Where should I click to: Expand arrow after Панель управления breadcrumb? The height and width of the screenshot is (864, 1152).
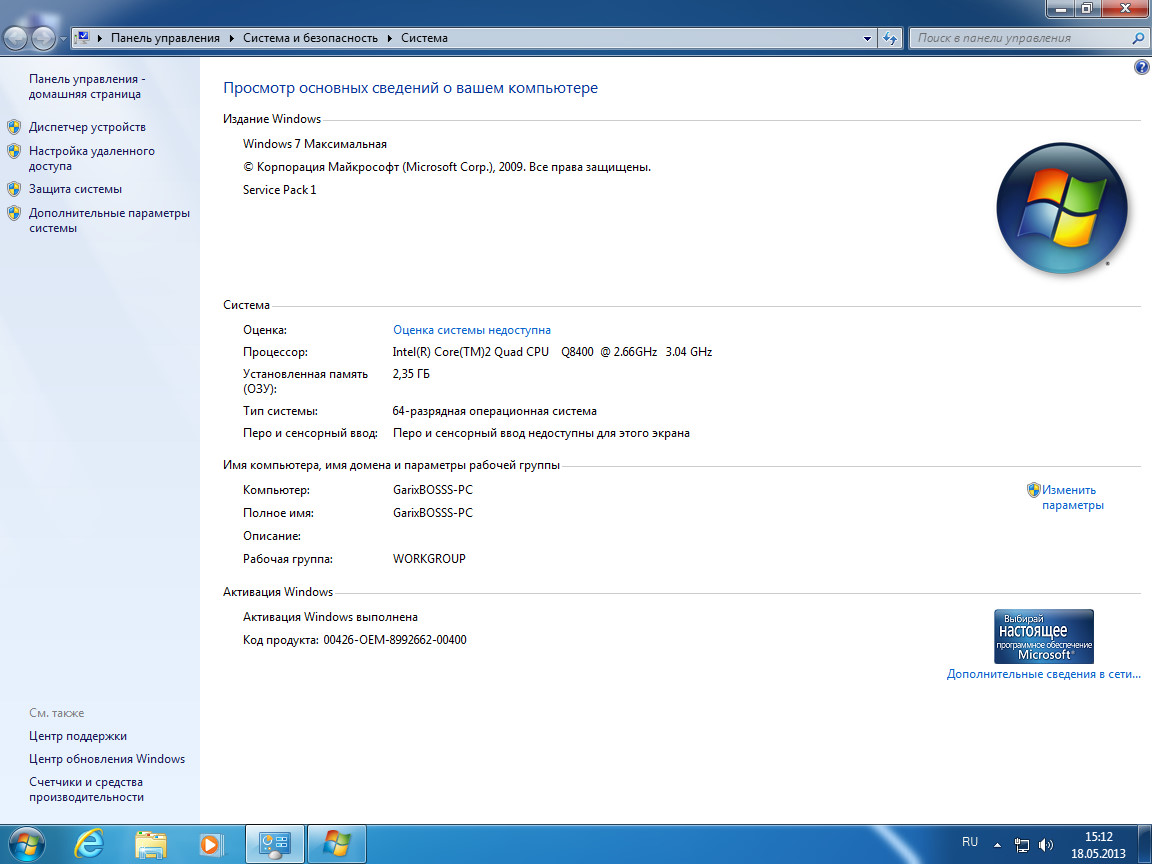tap(231, 38)
